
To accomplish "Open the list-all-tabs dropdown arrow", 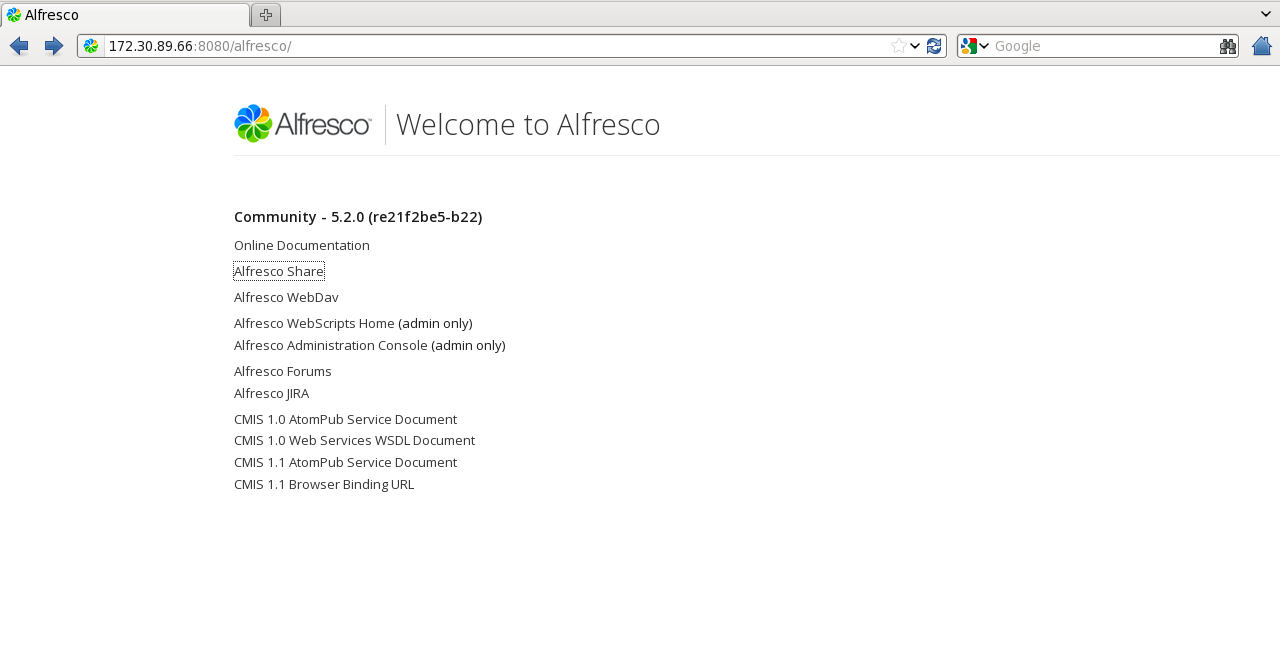I will click(x=1265, y=14).
